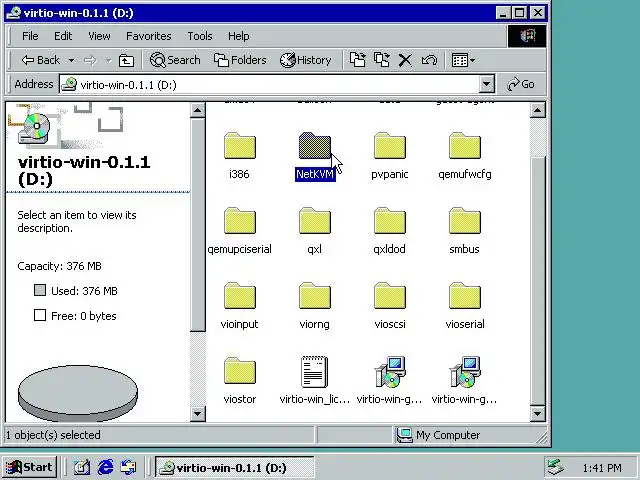Open the File menu
Screen dimensions: 640x480
coord(30,36)
